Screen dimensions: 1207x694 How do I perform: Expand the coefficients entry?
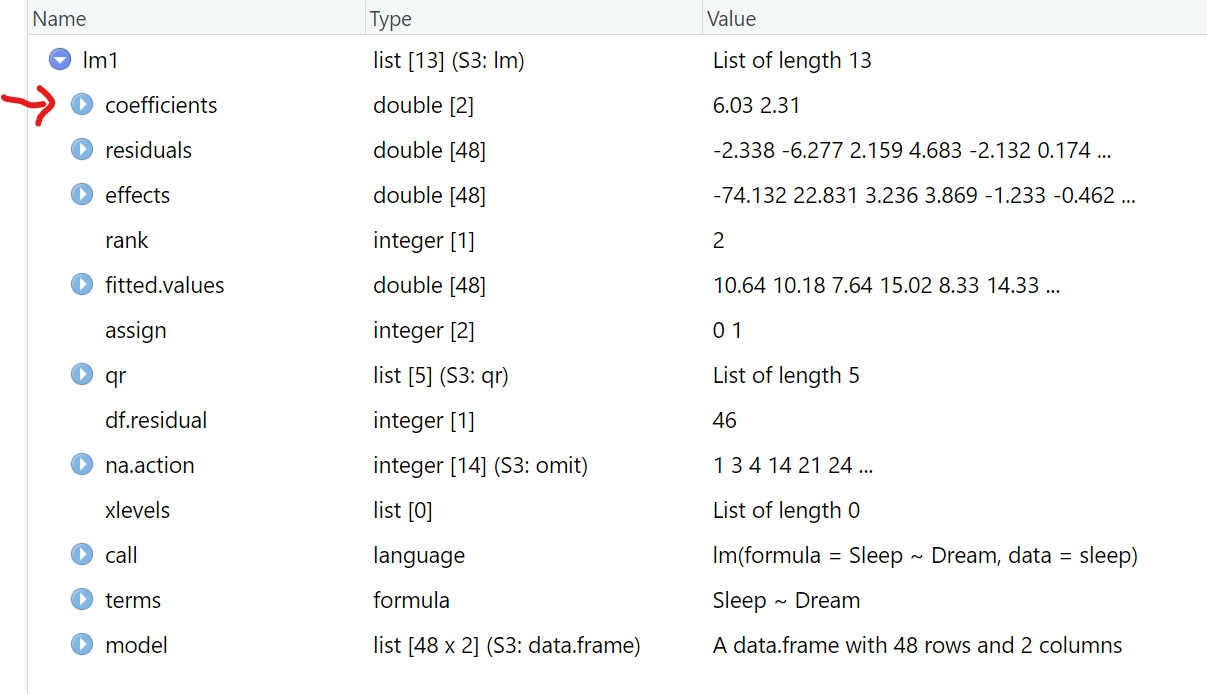point(82,105)
